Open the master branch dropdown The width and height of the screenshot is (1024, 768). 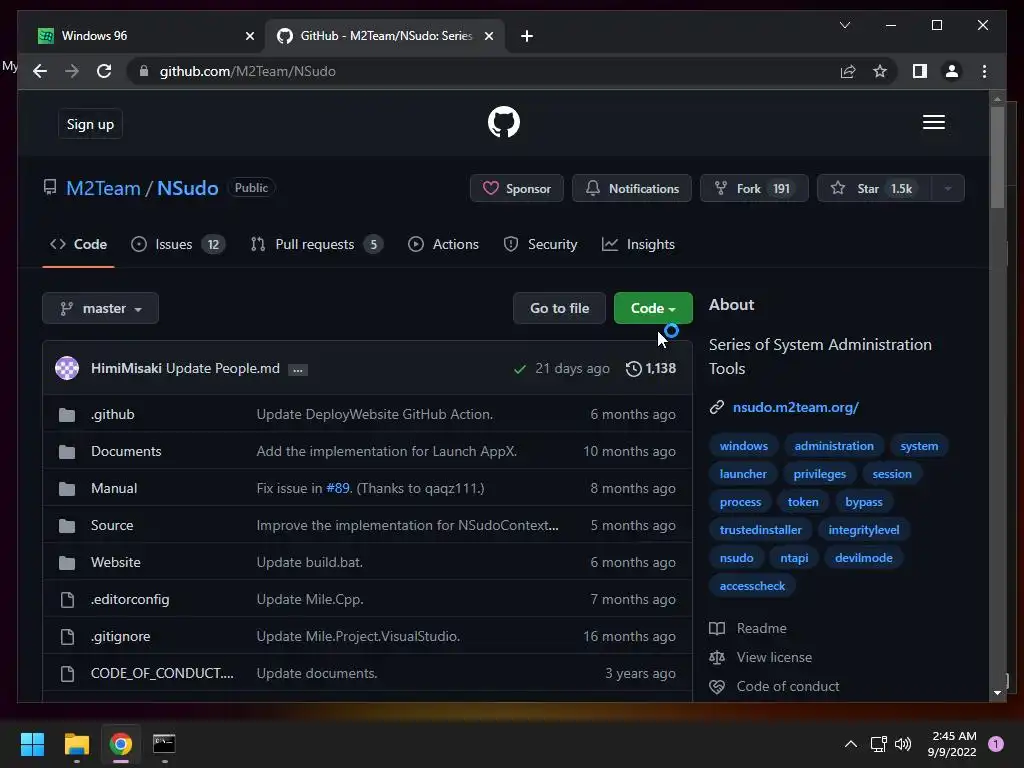[x=101, y=308]
